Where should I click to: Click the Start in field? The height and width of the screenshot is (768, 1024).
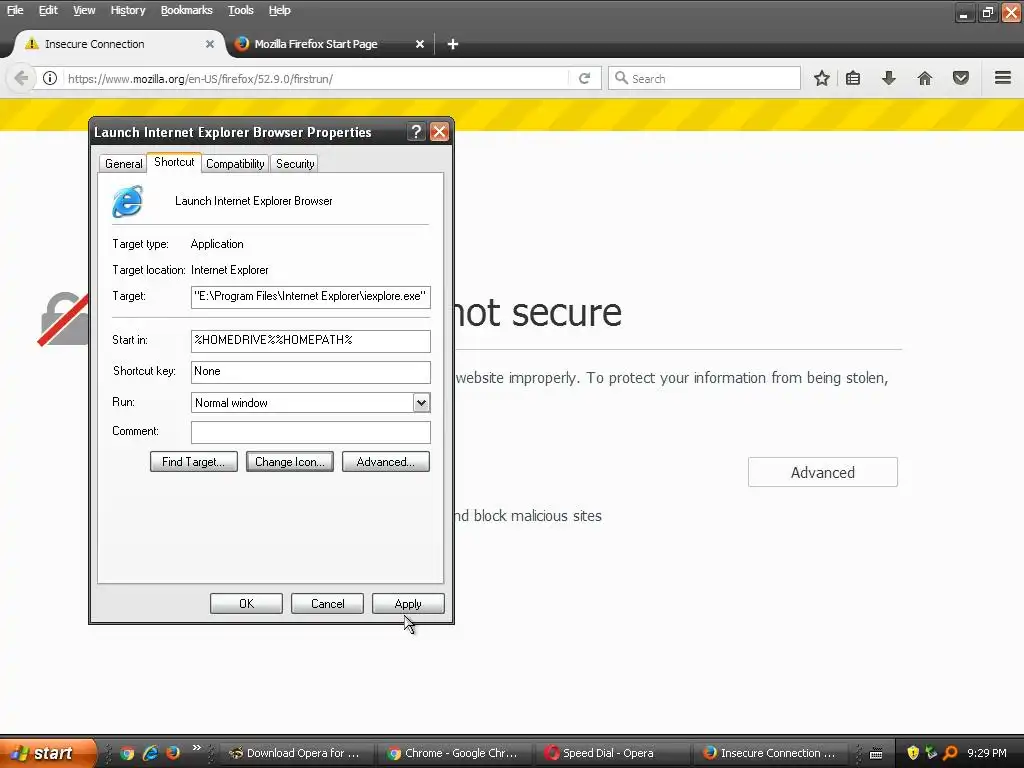pyautogui.click(x=311, y=340)
